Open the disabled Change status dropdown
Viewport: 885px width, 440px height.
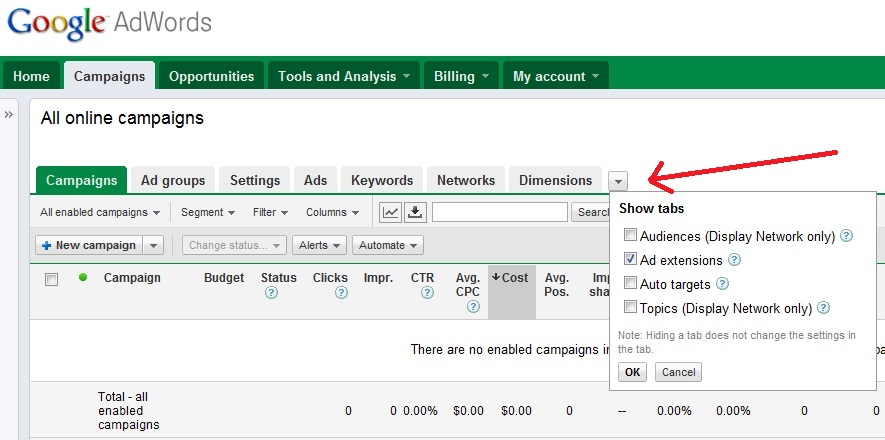click(234, 245)
